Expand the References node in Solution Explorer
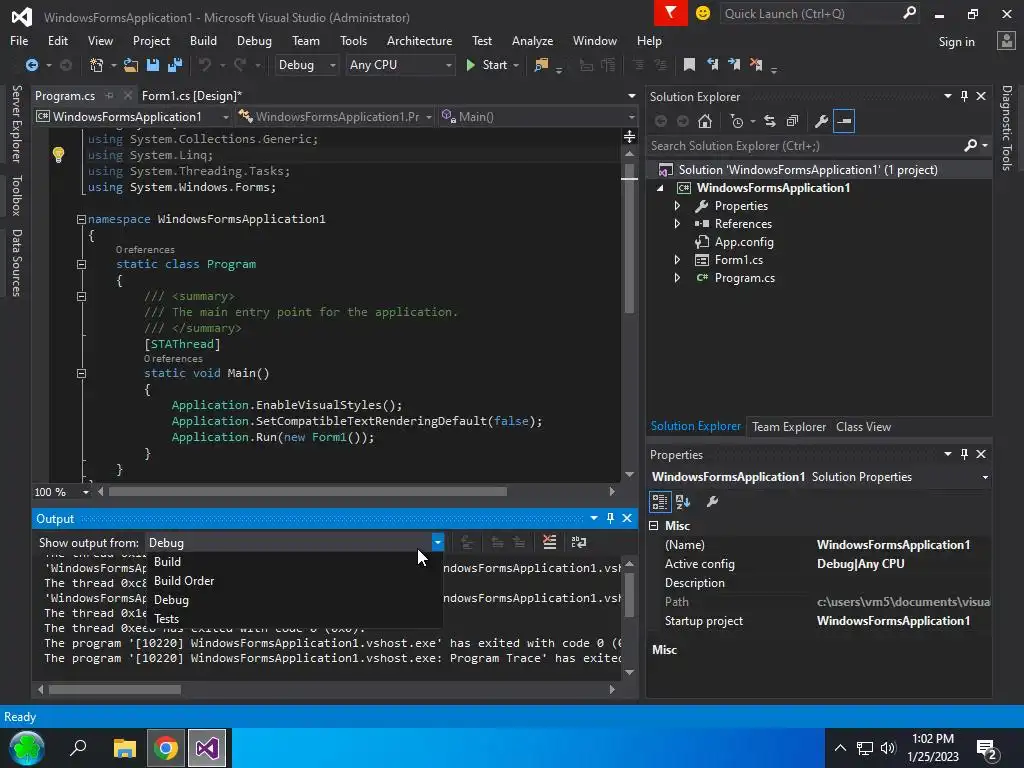Image resolution: width=1024 pixels, height=768 pixels. pos(677,223)
